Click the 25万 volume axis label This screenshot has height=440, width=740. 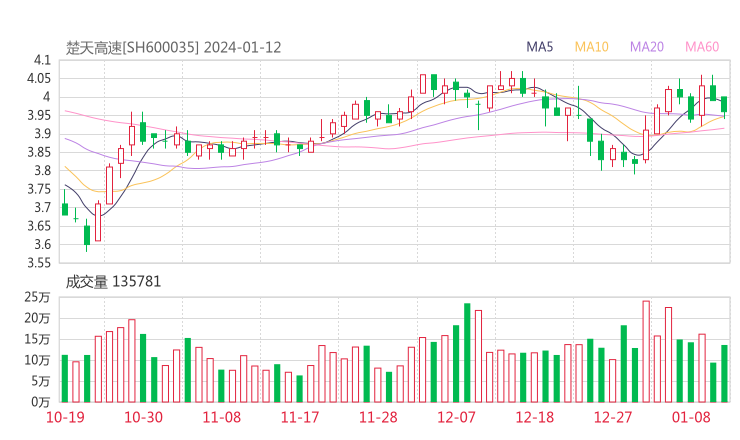[x=37, y=297]
